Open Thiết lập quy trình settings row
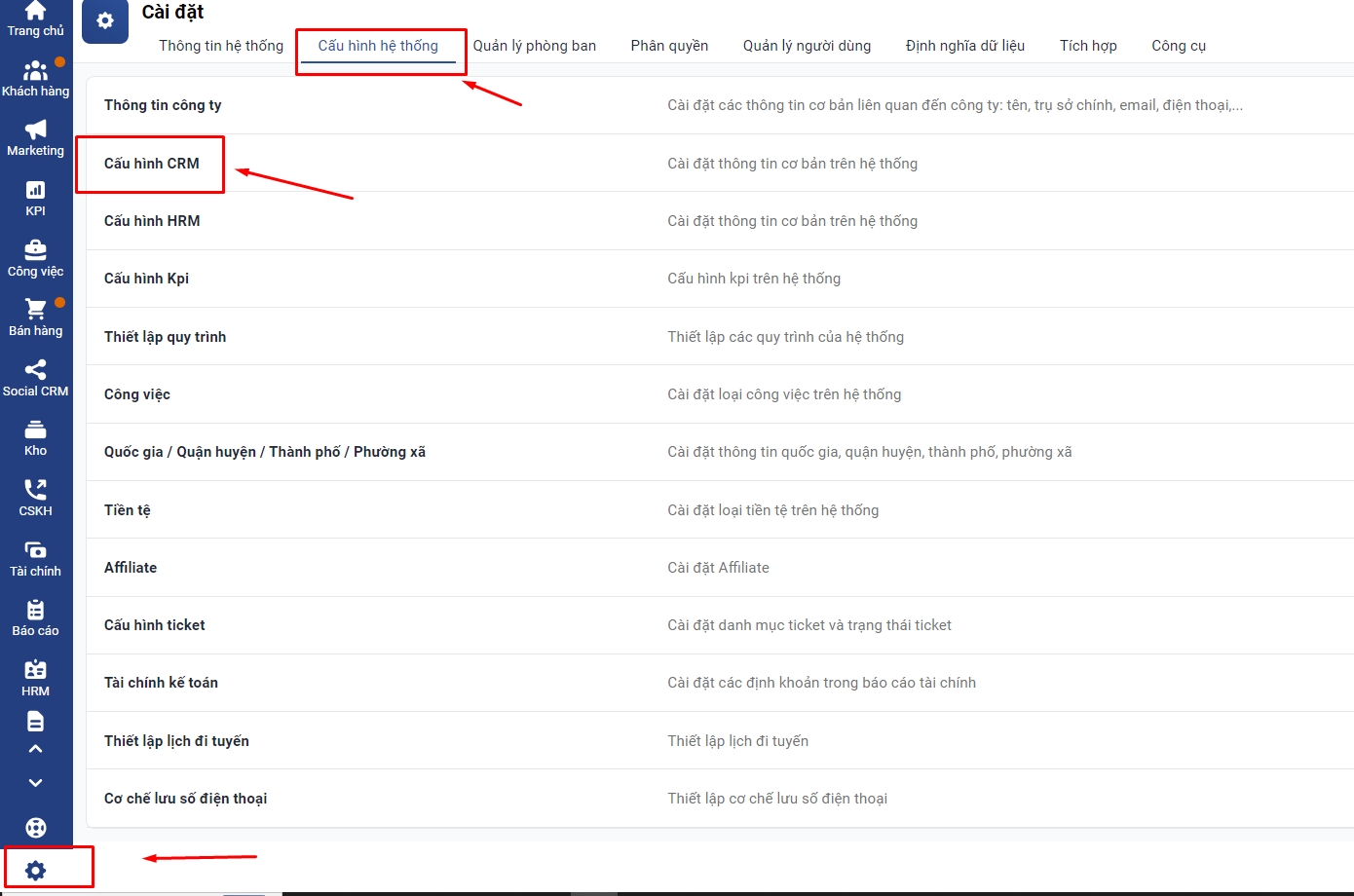Viewport: 1354px width, 896px height. click(x=165, y=337)
